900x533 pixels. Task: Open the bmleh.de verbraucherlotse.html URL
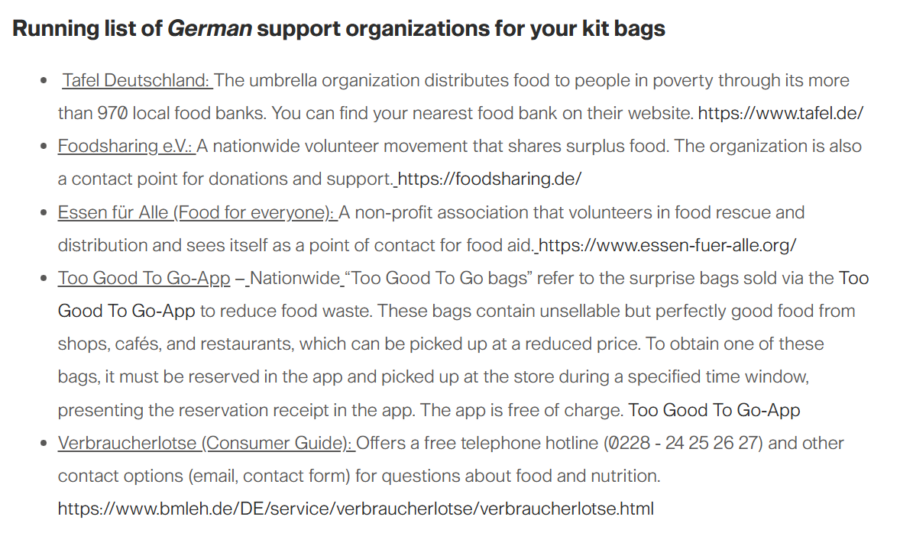(x=355, y=509)
